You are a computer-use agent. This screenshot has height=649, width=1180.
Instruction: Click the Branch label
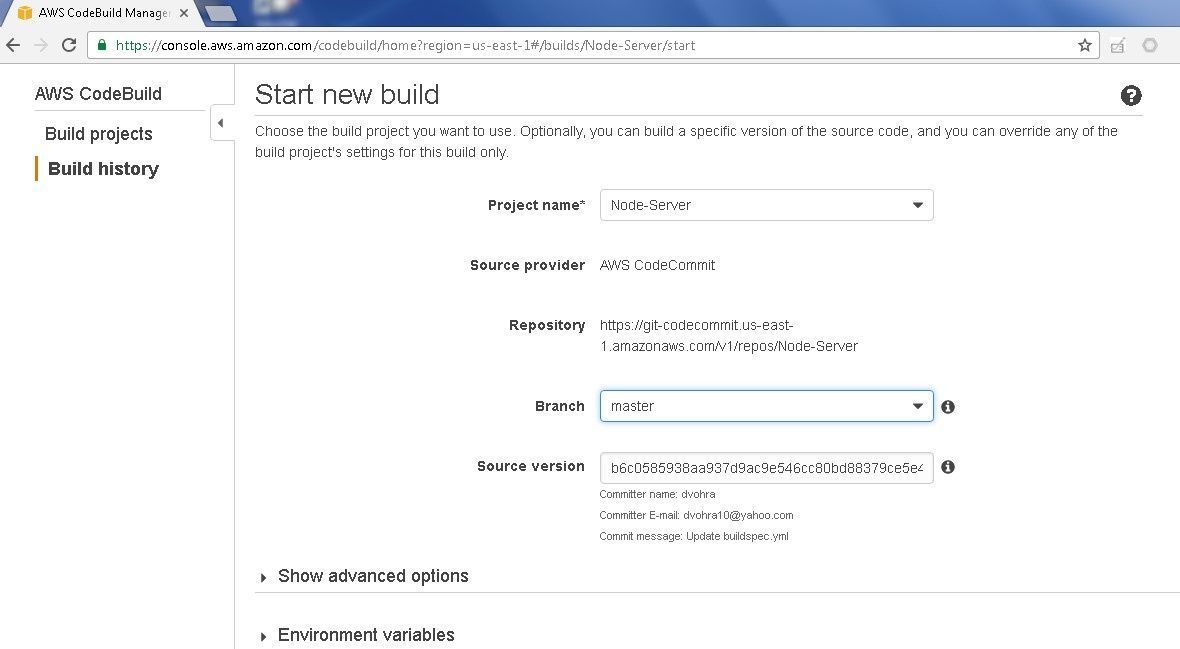559,406
